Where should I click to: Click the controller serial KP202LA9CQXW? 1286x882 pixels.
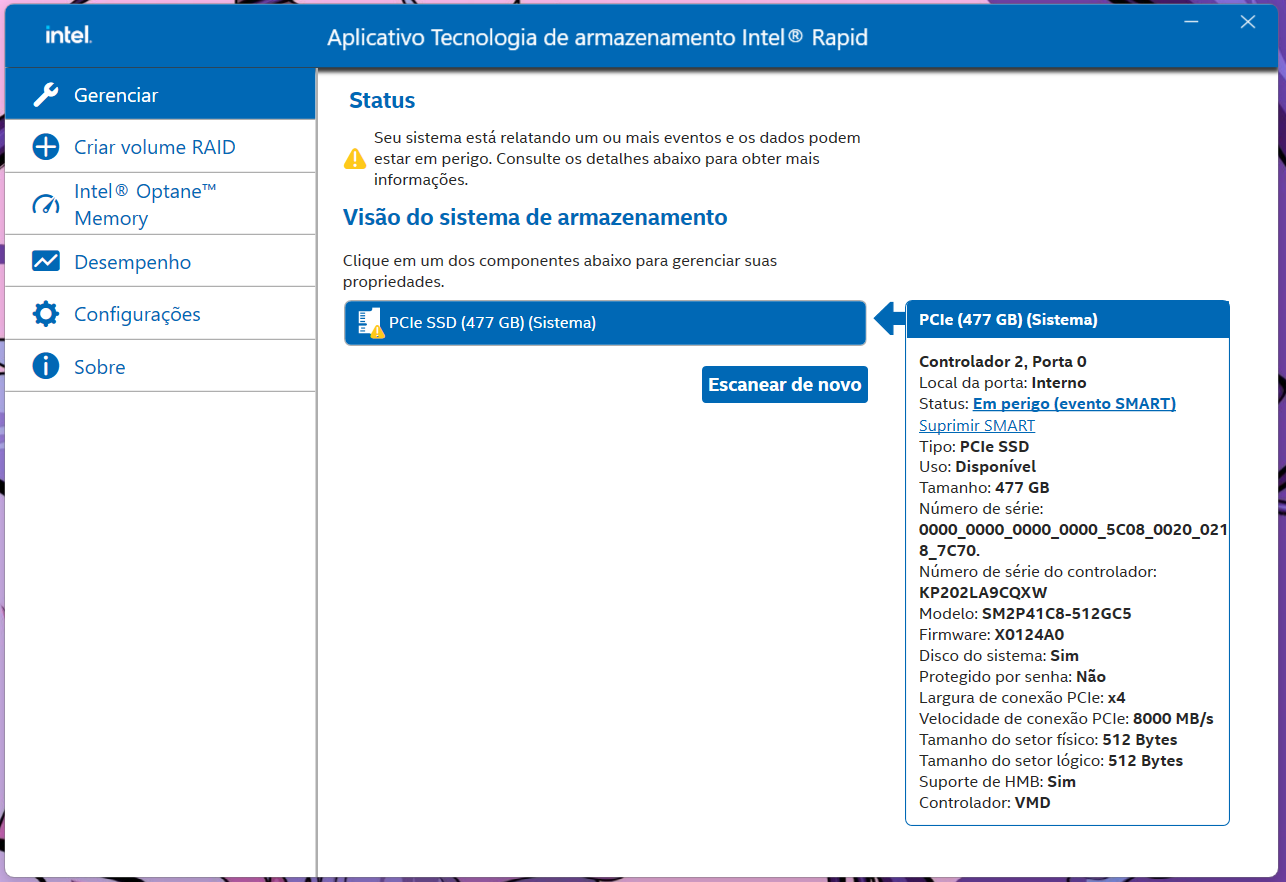coord(983,593)
